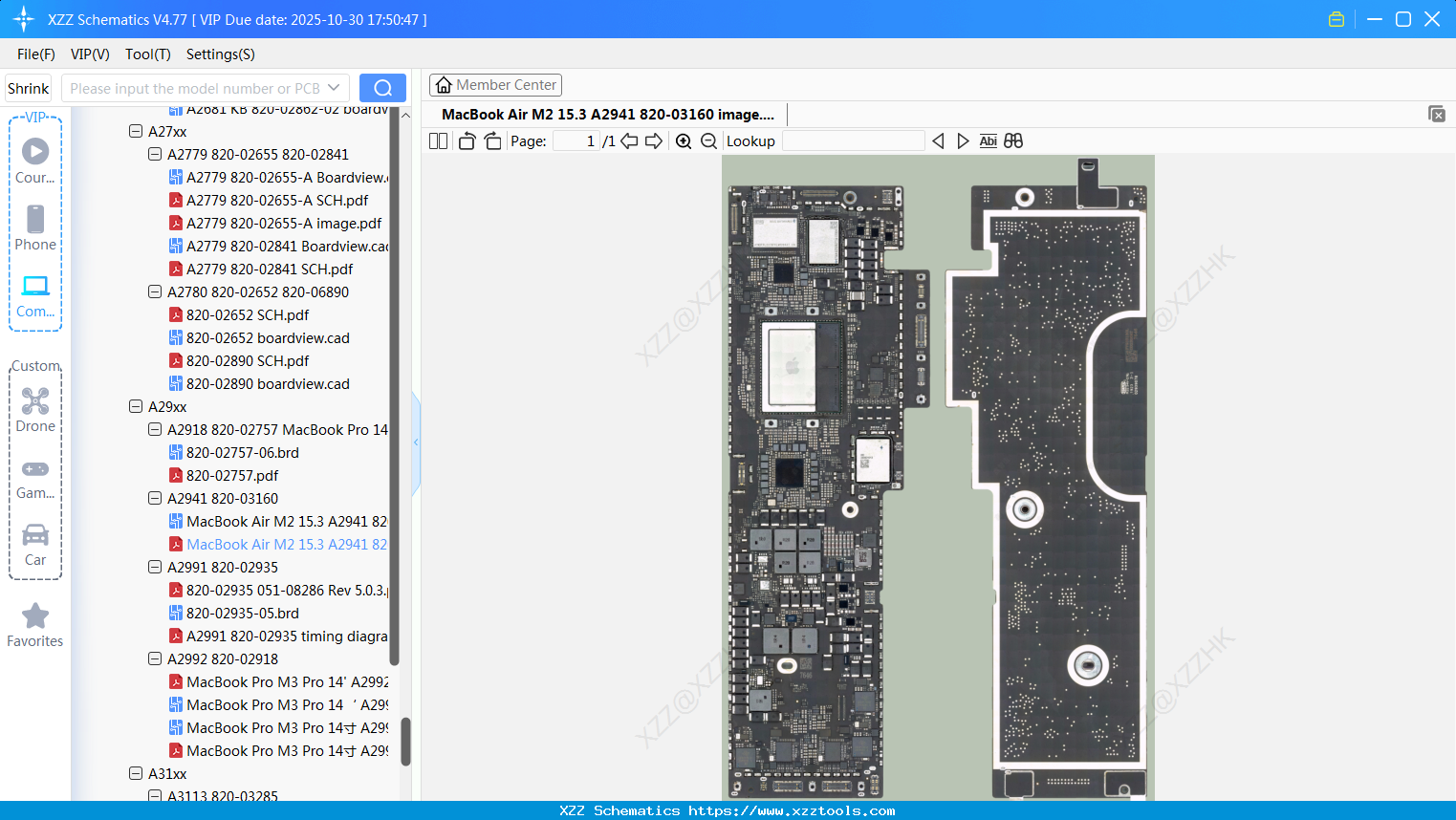1456x820 pixels.
Task: Click the tree panel scroll-up arrow
Action: pyautogui.click(x=405, y=115)
